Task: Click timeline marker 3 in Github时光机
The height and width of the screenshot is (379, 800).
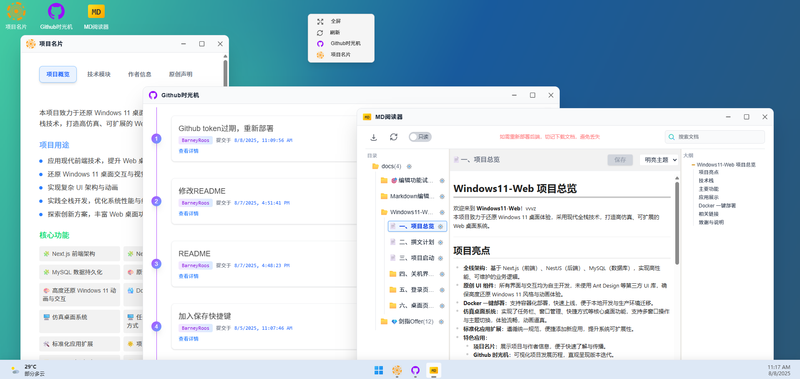Action: (x=157, y=264)
